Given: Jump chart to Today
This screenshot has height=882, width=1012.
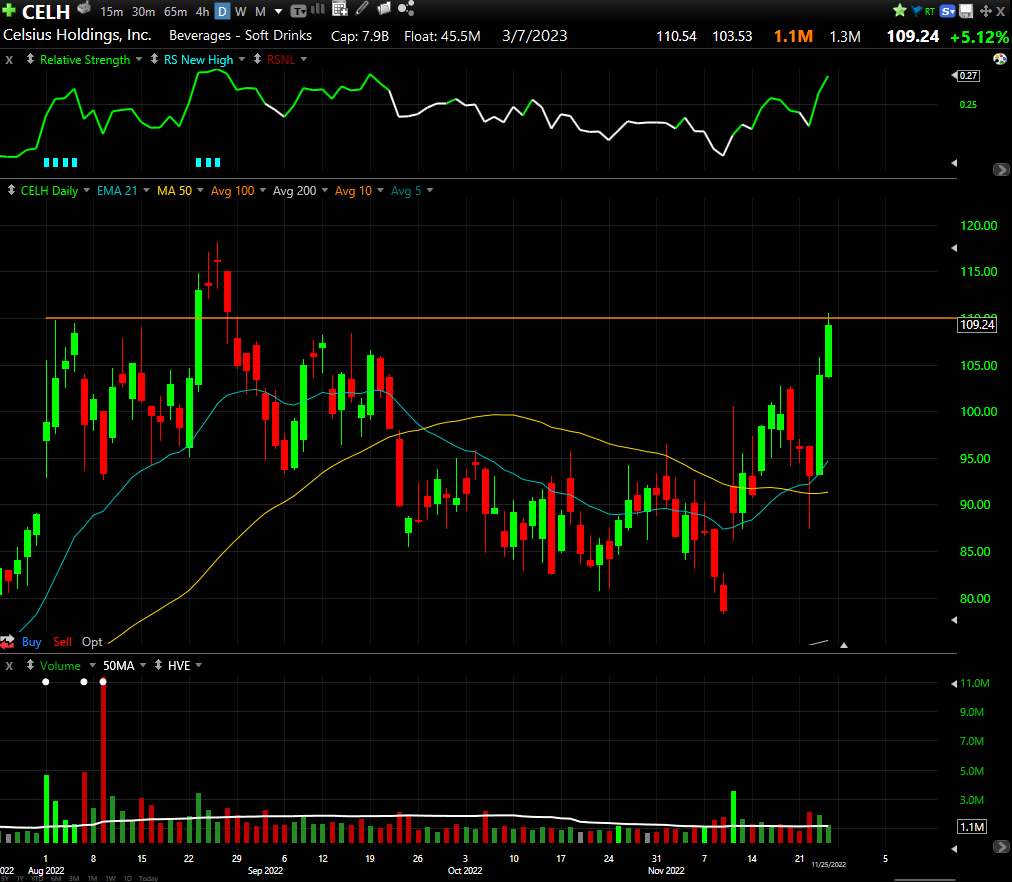Looking at the screenshot, I should click(148, 878).
